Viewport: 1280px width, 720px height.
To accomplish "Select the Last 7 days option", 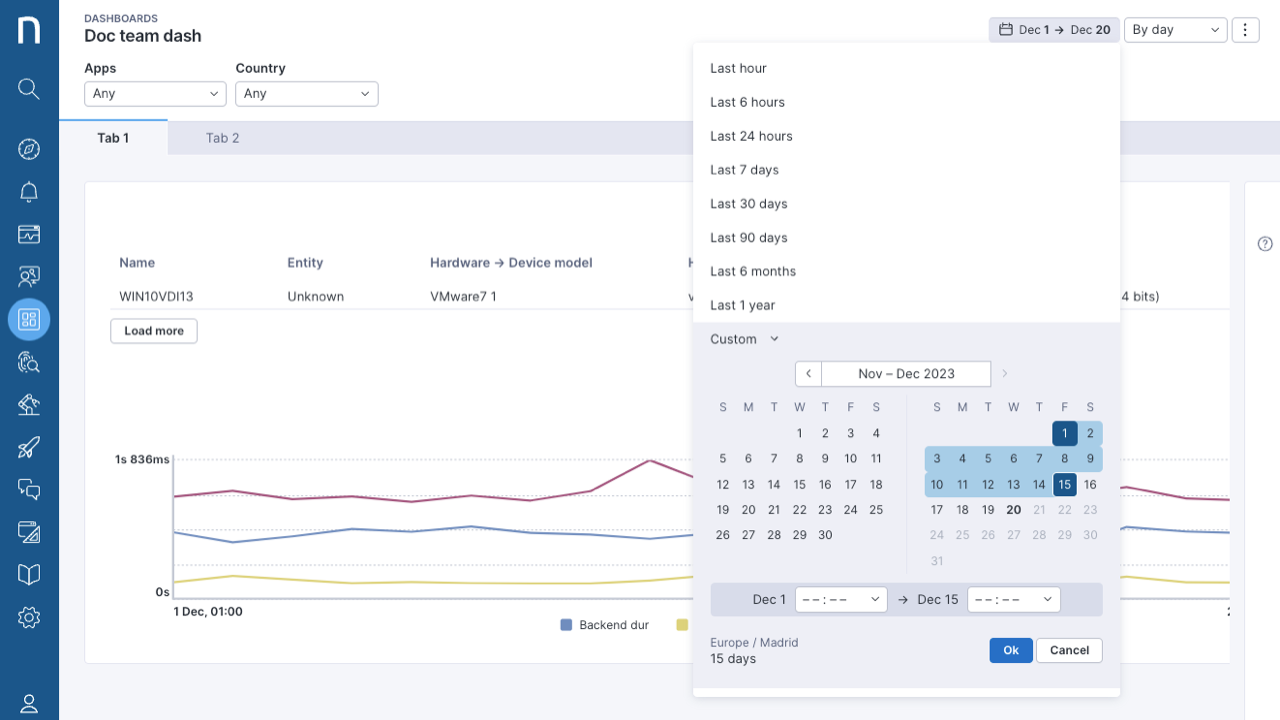I will click(x=744, y=170).
